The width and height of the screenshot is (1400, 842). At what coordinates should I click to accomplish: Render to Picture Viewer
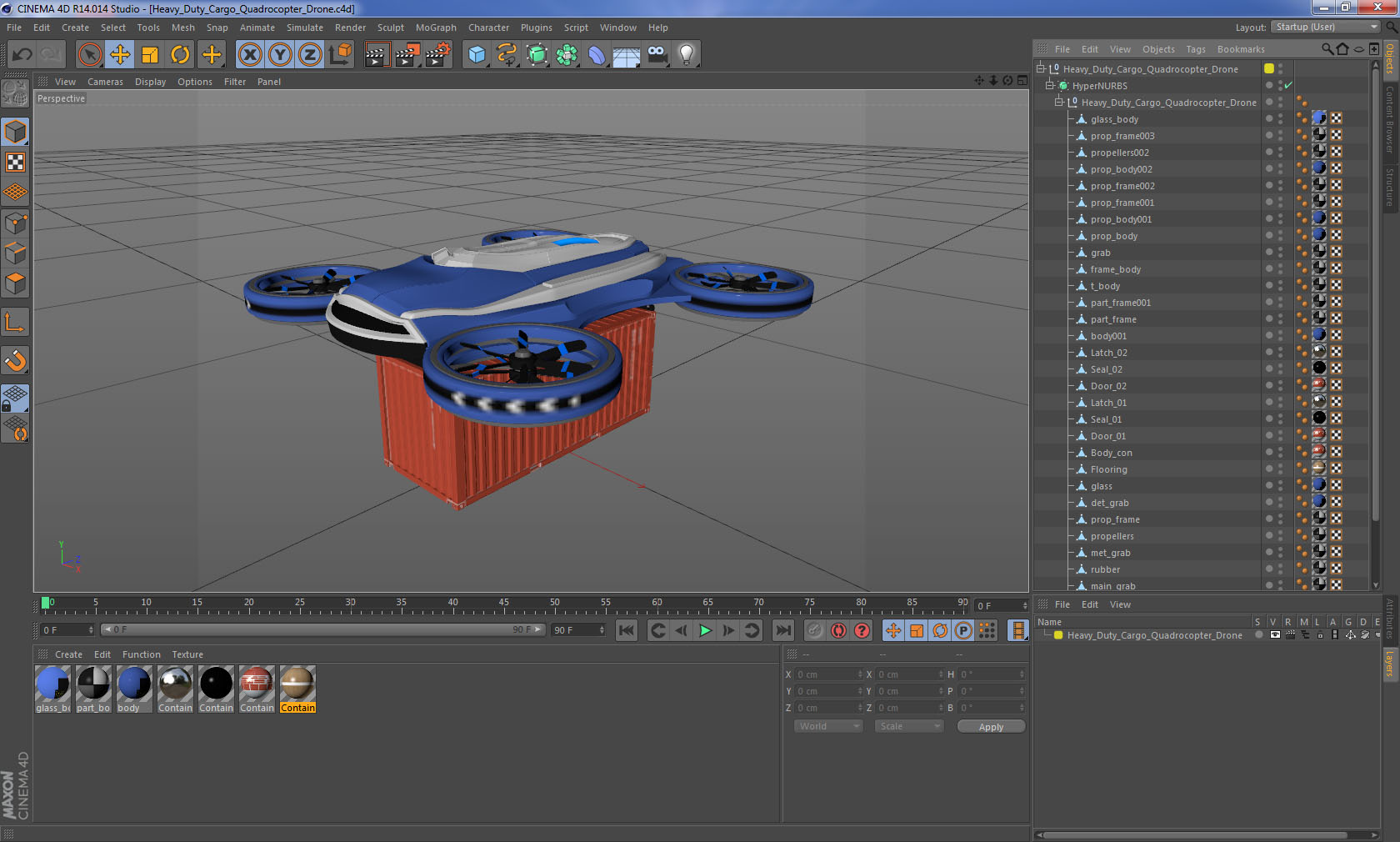(x=407, y=55)
